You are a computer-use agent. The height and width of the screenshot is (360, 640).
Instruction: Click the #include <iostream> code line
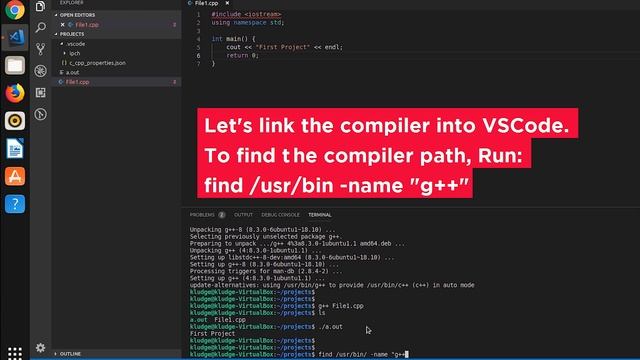pos(246,14)
